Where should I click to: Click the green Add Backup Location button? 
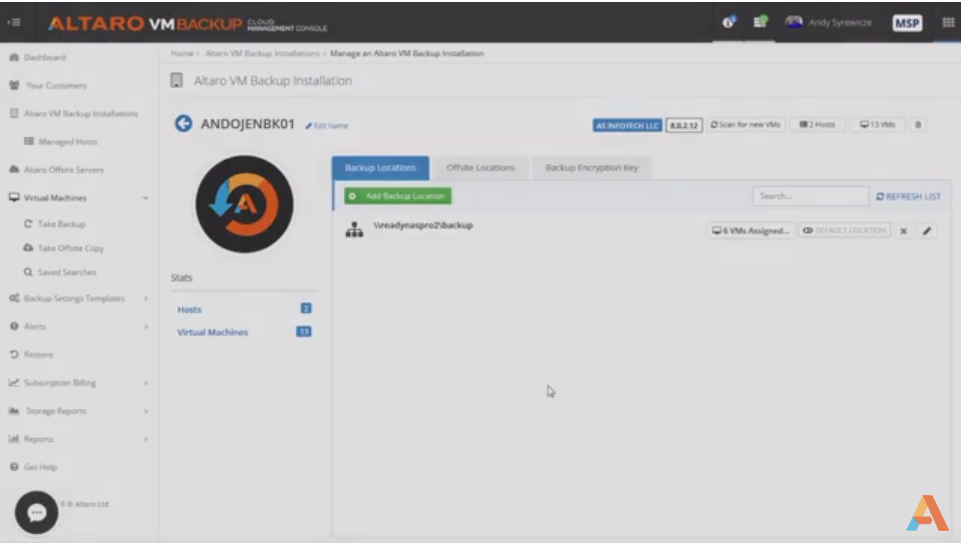tap(397, 196)
